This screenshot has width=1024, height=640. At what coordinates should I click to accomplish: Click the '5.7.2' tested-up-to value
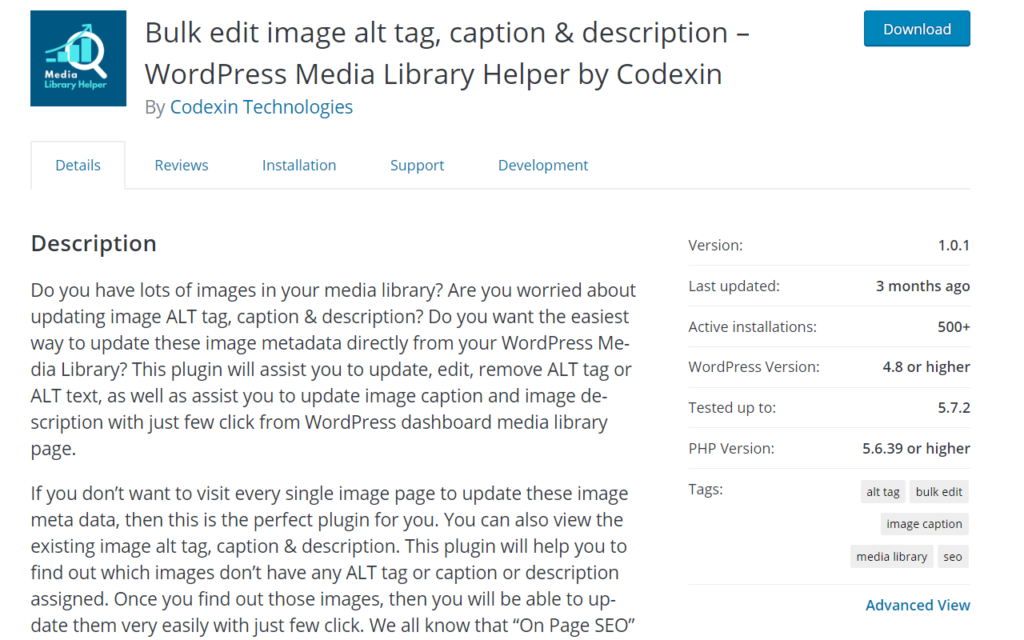953,408
